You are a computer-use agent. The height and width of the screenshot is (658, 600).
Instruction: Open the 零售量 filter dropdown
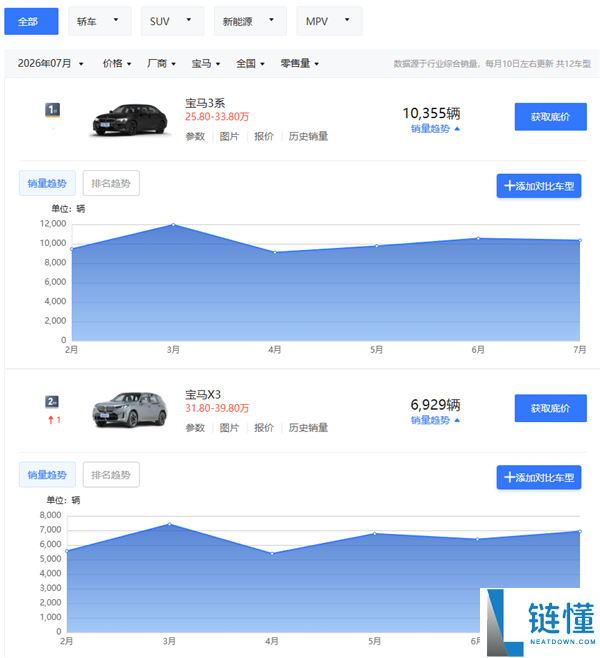point(300,63)
